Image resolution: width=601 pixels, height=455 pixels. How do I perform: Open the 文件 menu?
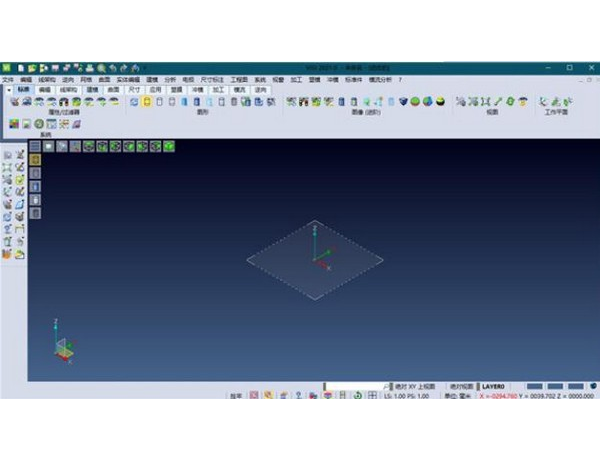point(8,80)
